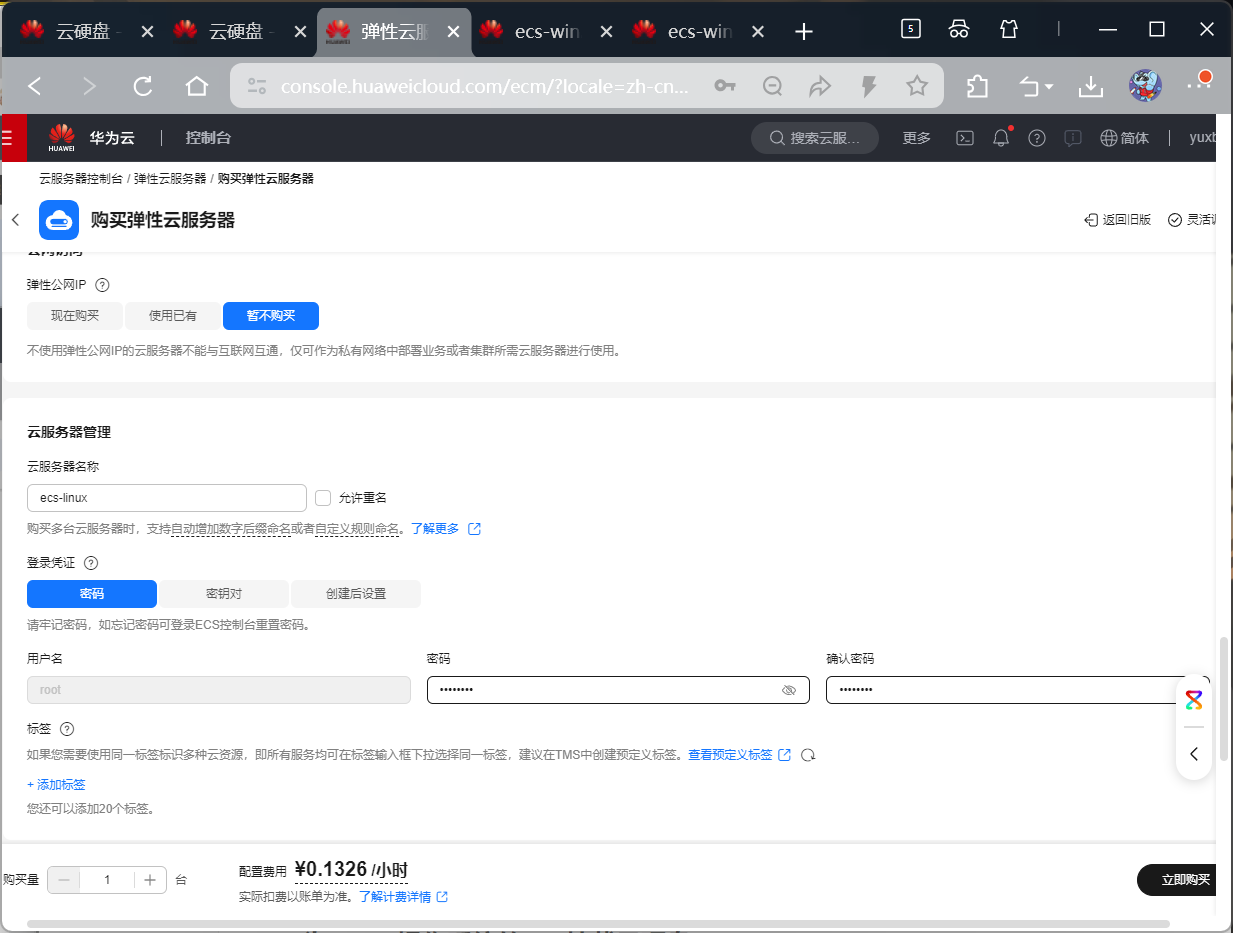Screen dimensions: 1233x933
Task: Click the browser address bar URL
Action: tap(485, 87)
